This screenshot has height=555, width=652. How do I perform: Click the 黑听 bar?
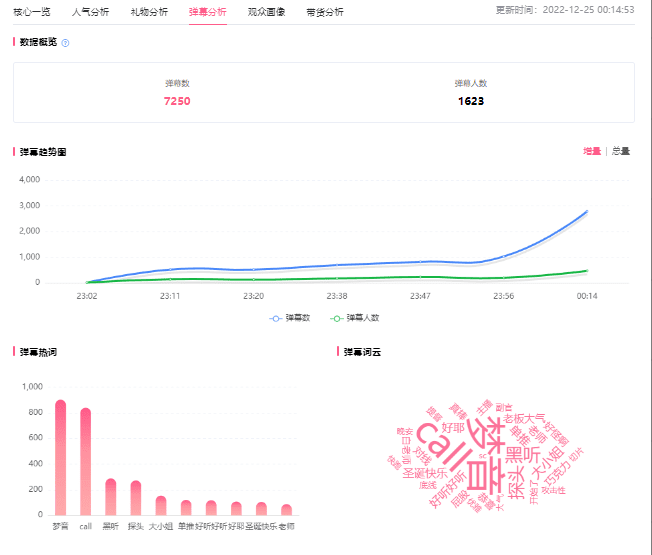coord(111,497)
